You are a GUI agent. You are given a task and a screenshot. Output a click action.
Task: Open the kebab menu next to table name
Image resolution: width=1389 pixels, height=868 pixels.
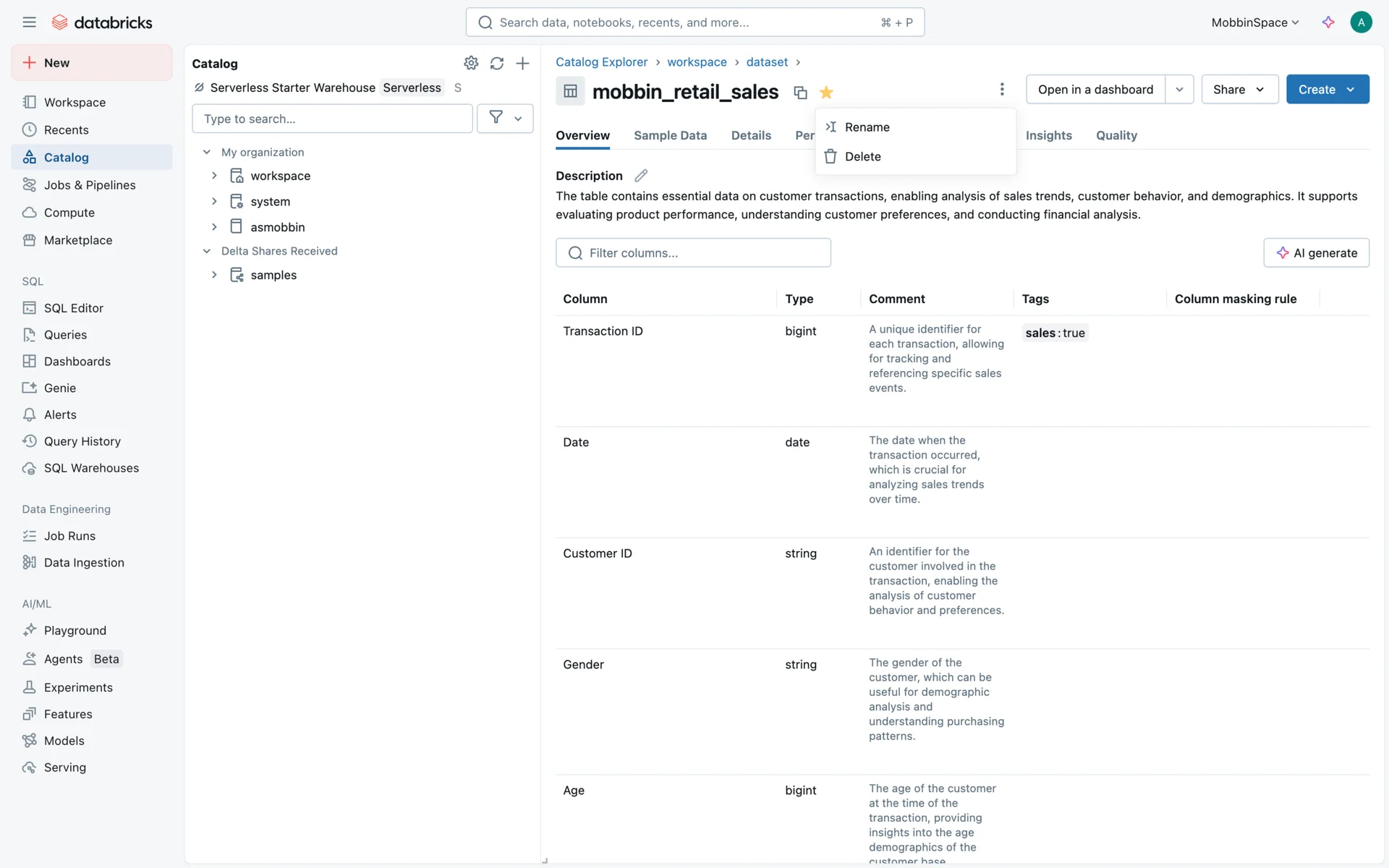tap(1001, 89)
